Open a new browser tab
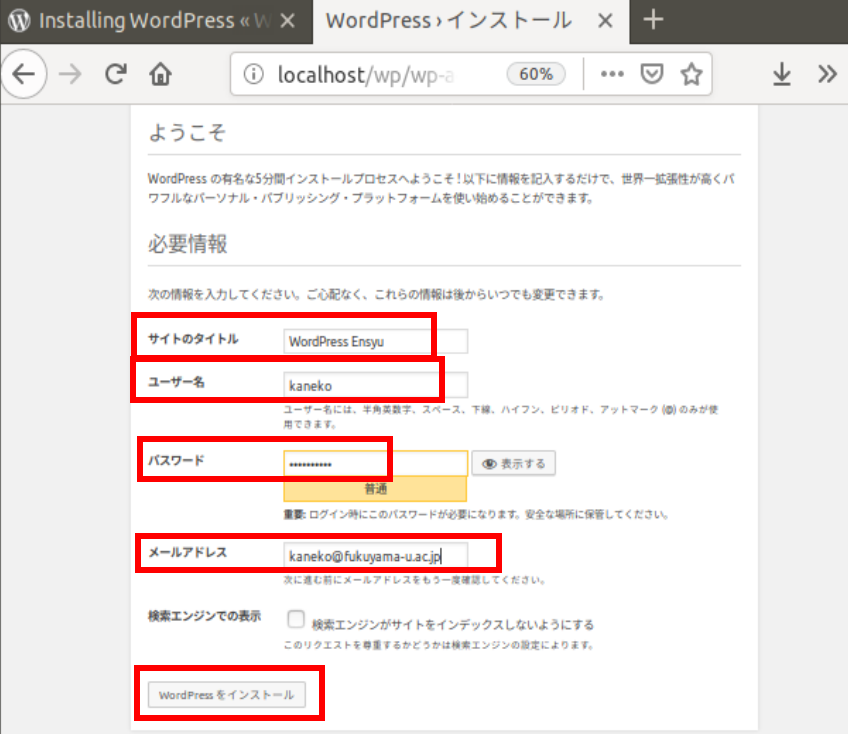This screenshot has height=734, width=848. tap(653, 20)
